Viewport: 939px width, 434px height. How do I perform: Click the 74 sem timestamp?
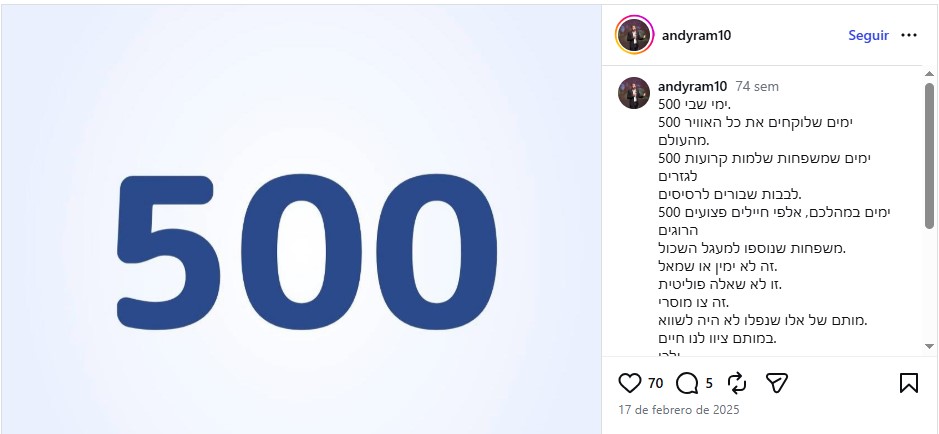coord(757,86)
